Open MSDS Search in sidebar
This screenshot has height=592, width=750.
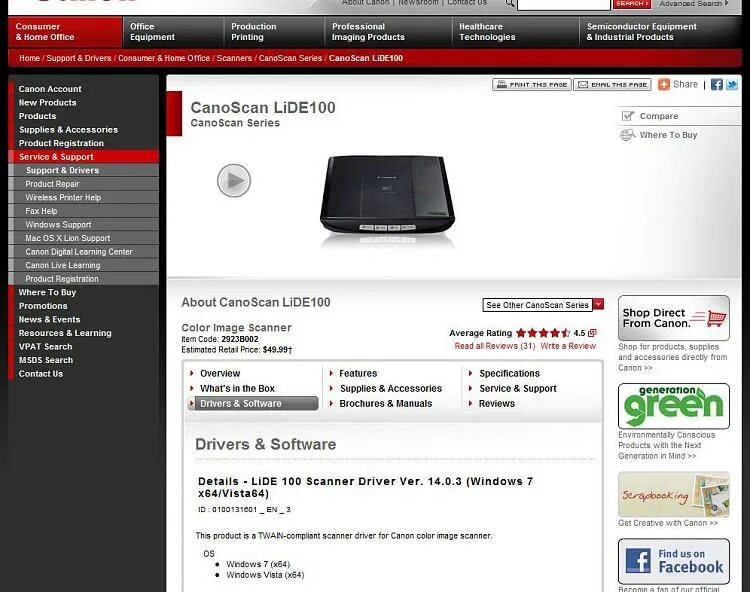click(46, 360)
